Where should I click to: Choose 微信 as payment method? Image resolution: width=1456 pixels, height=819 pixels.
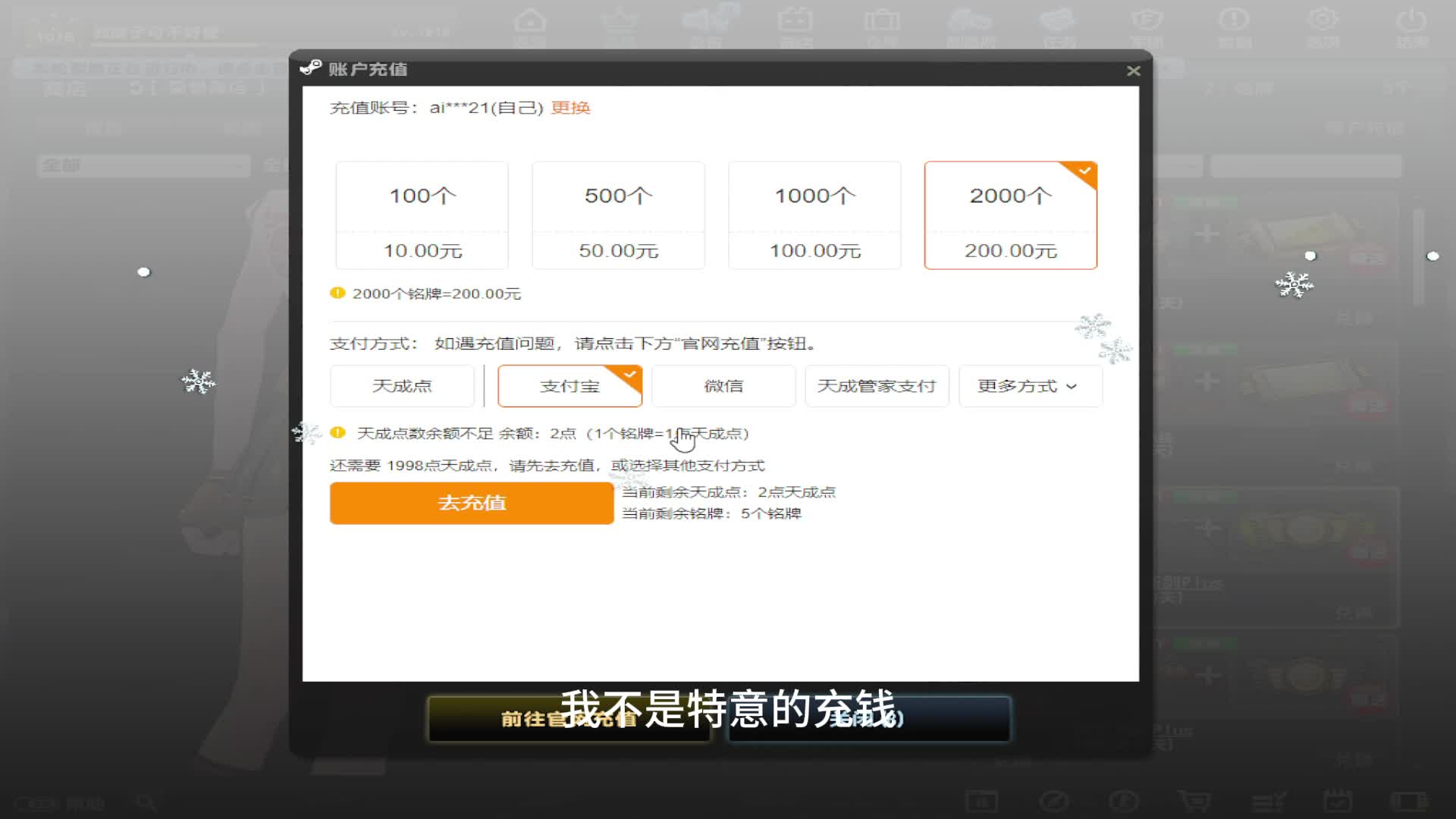pyautogui.click(x=723, y=386)
